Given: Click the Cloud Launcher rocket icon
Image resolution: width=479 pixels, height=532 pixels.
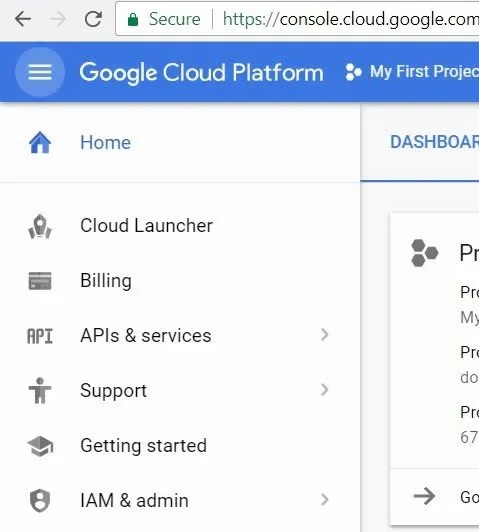Looking at the screenshot, I should point(40,226).
